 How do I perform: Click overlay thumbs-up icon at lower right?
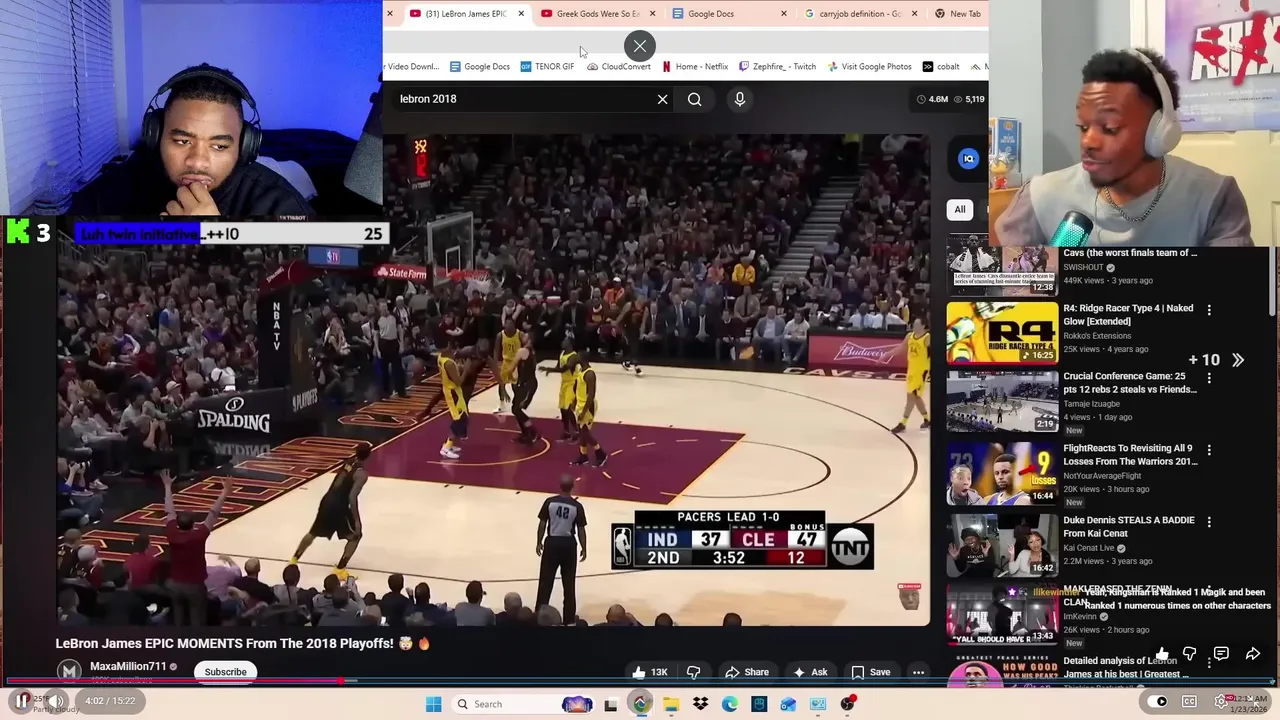pyautogui.click(x=1162, y=655)
